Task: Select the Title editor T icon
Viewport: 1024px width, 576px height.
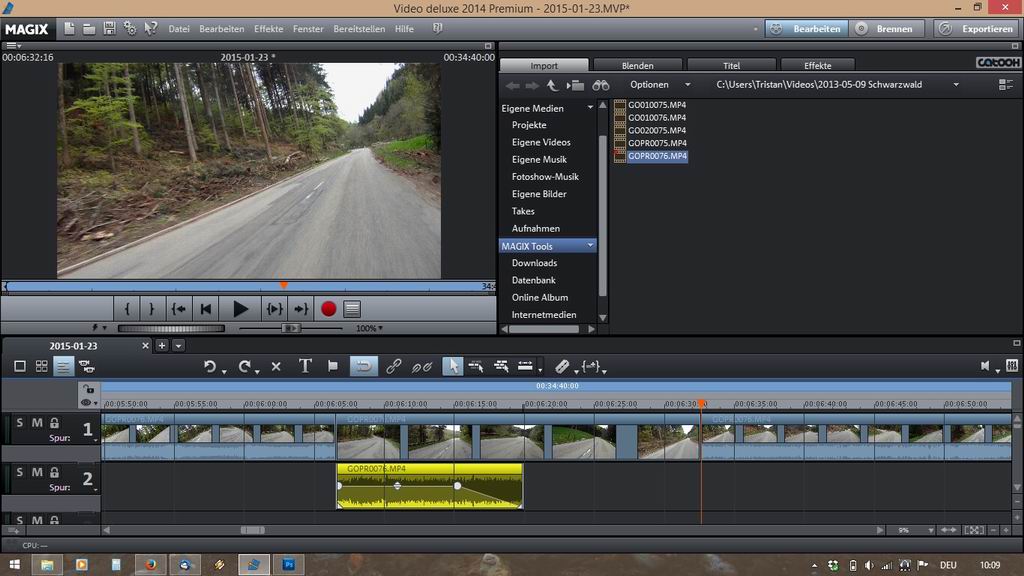Action: (x=305, y=367)
